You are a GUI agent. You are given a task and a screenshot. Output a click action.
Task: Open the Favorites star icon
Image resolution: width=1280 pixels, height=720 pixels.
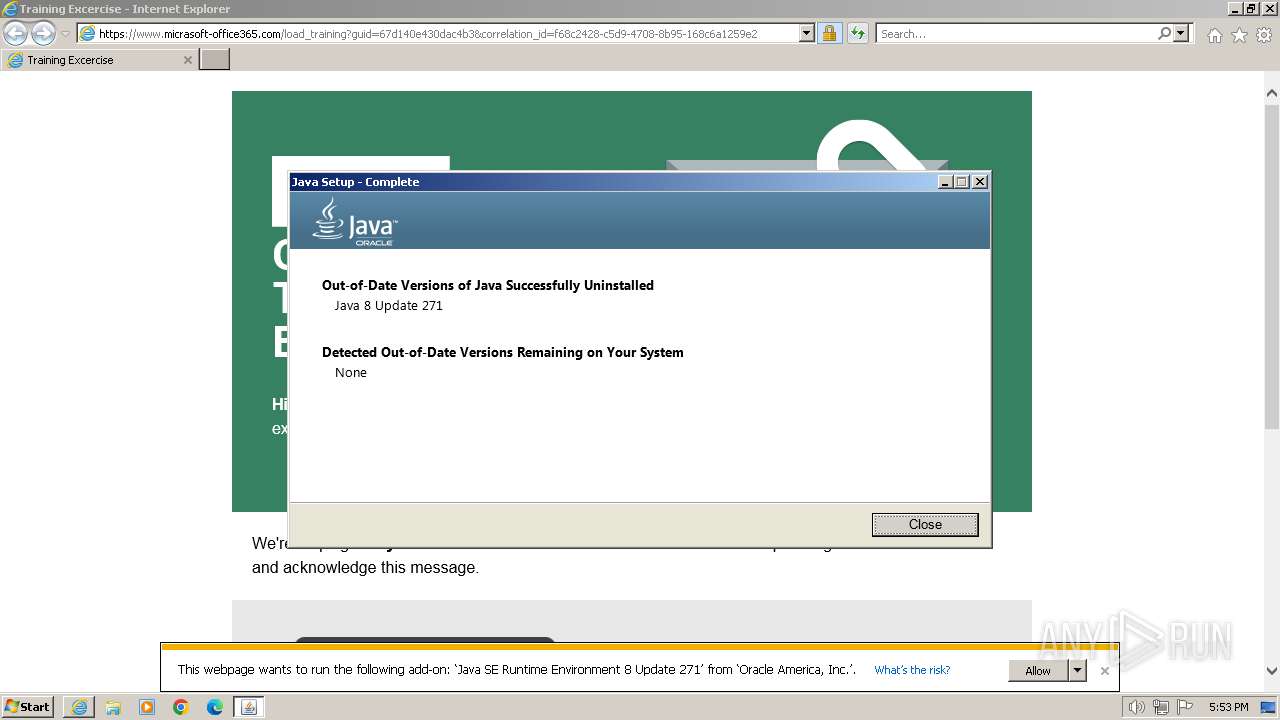(x=1239, y=35)
